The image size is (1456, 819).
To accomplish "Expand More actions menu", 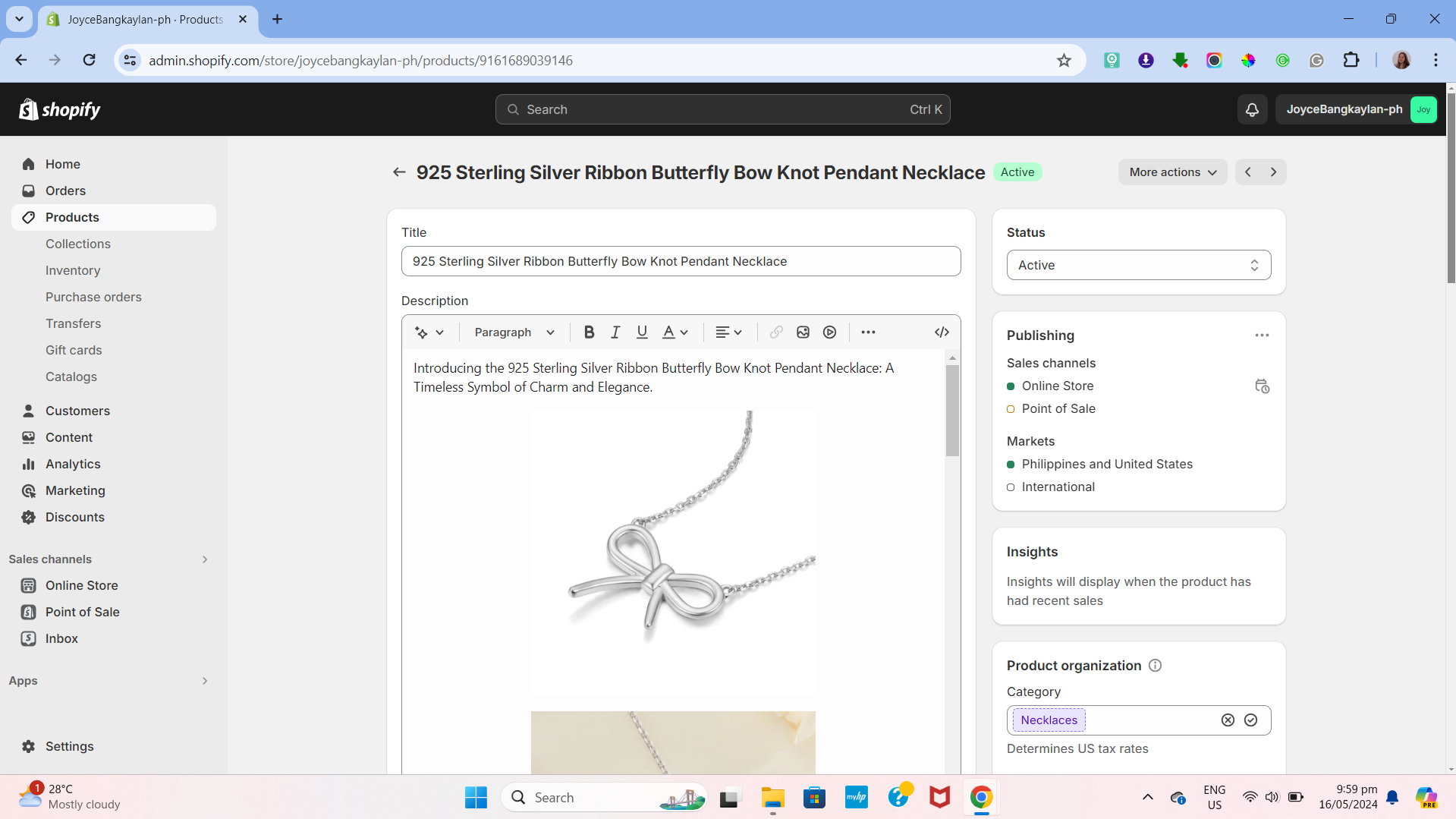I will click(x=1172, y=172).
